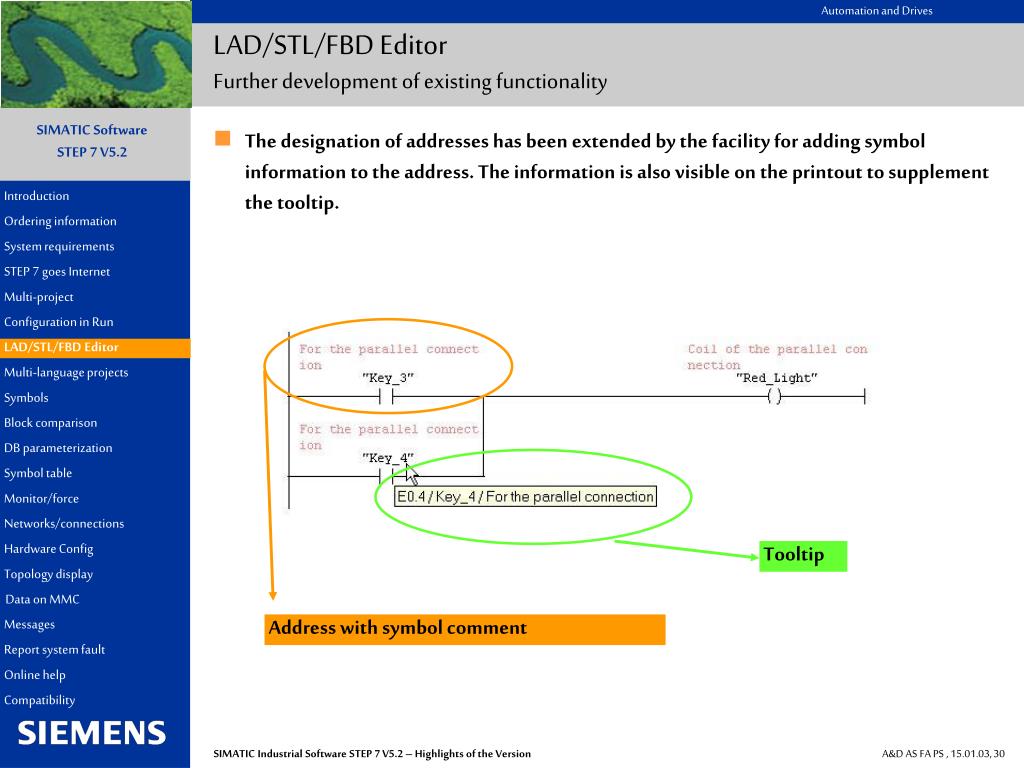Select Hardware Config entry
This screenshot has width=1024, height=768.
[48, 549]
